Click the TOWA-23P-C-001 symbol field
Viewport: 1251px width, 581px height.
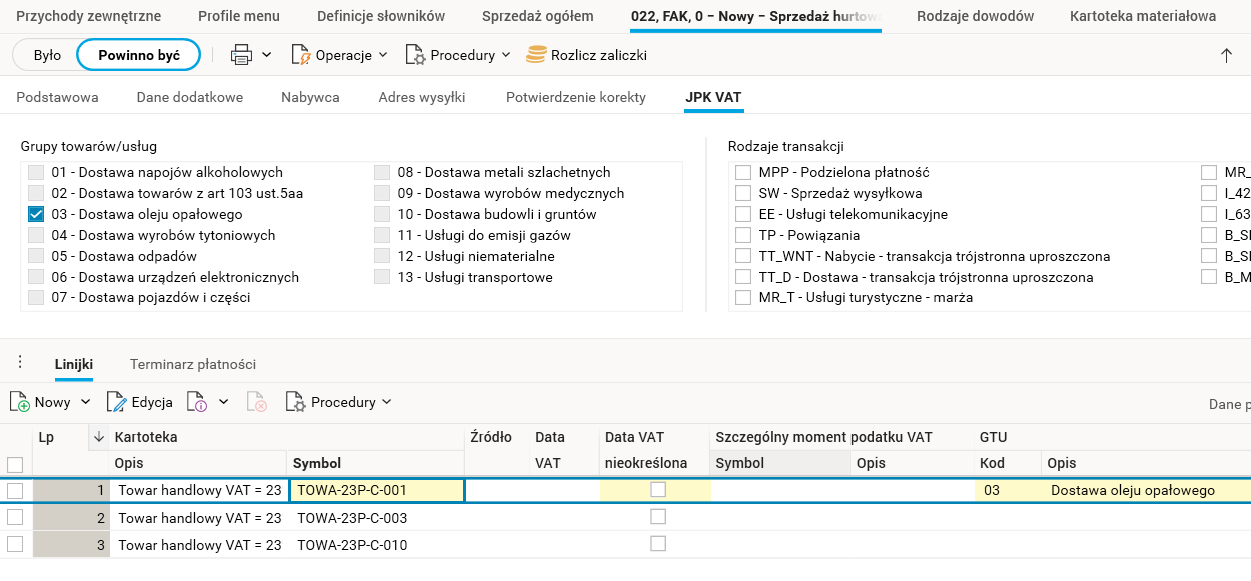coord(376,490)
